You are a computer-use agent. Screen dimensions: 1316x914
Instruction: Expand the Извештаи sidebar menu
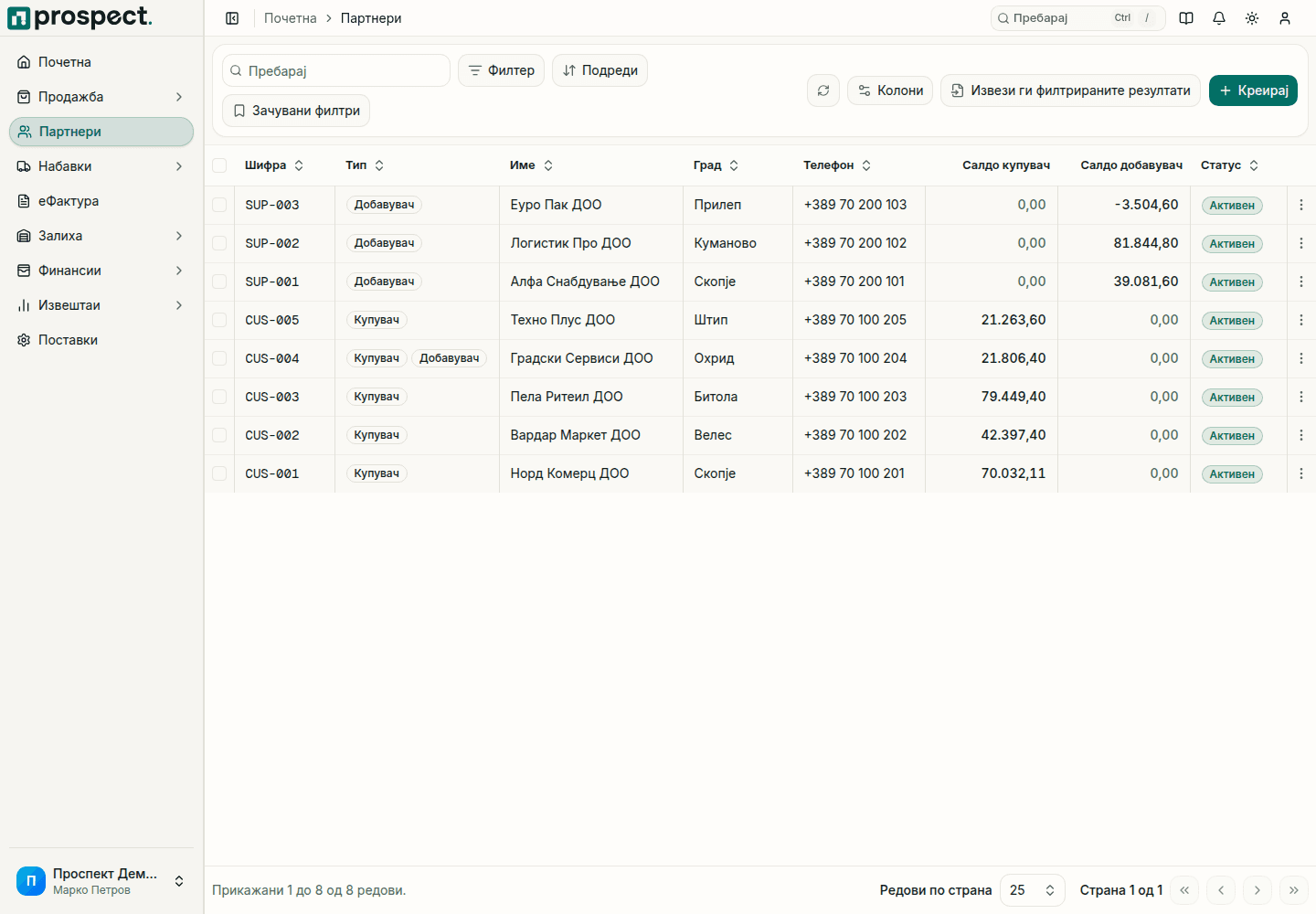[101, 305]
